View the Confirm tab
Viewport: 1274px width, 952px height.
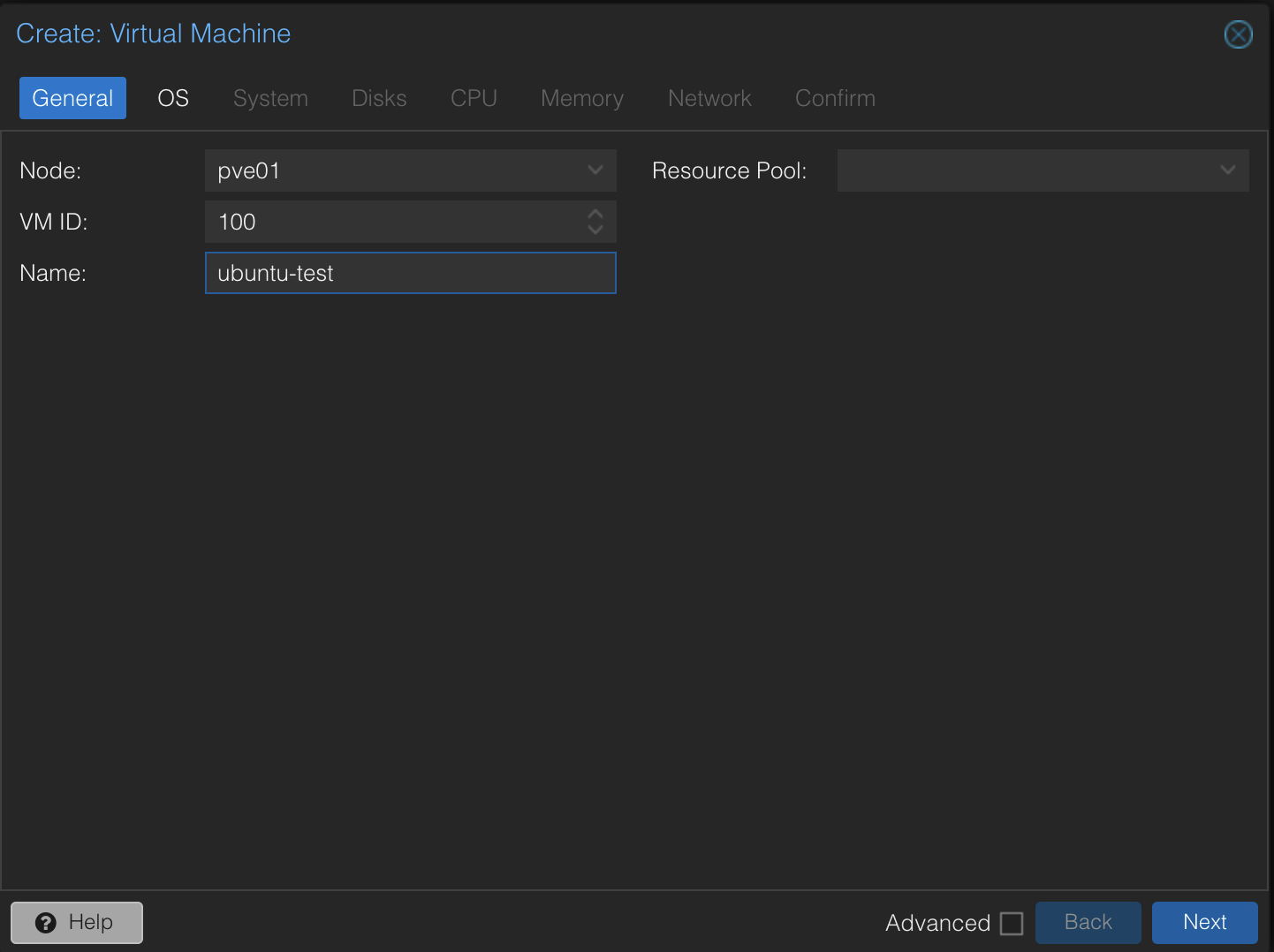[x=834, y=98]
